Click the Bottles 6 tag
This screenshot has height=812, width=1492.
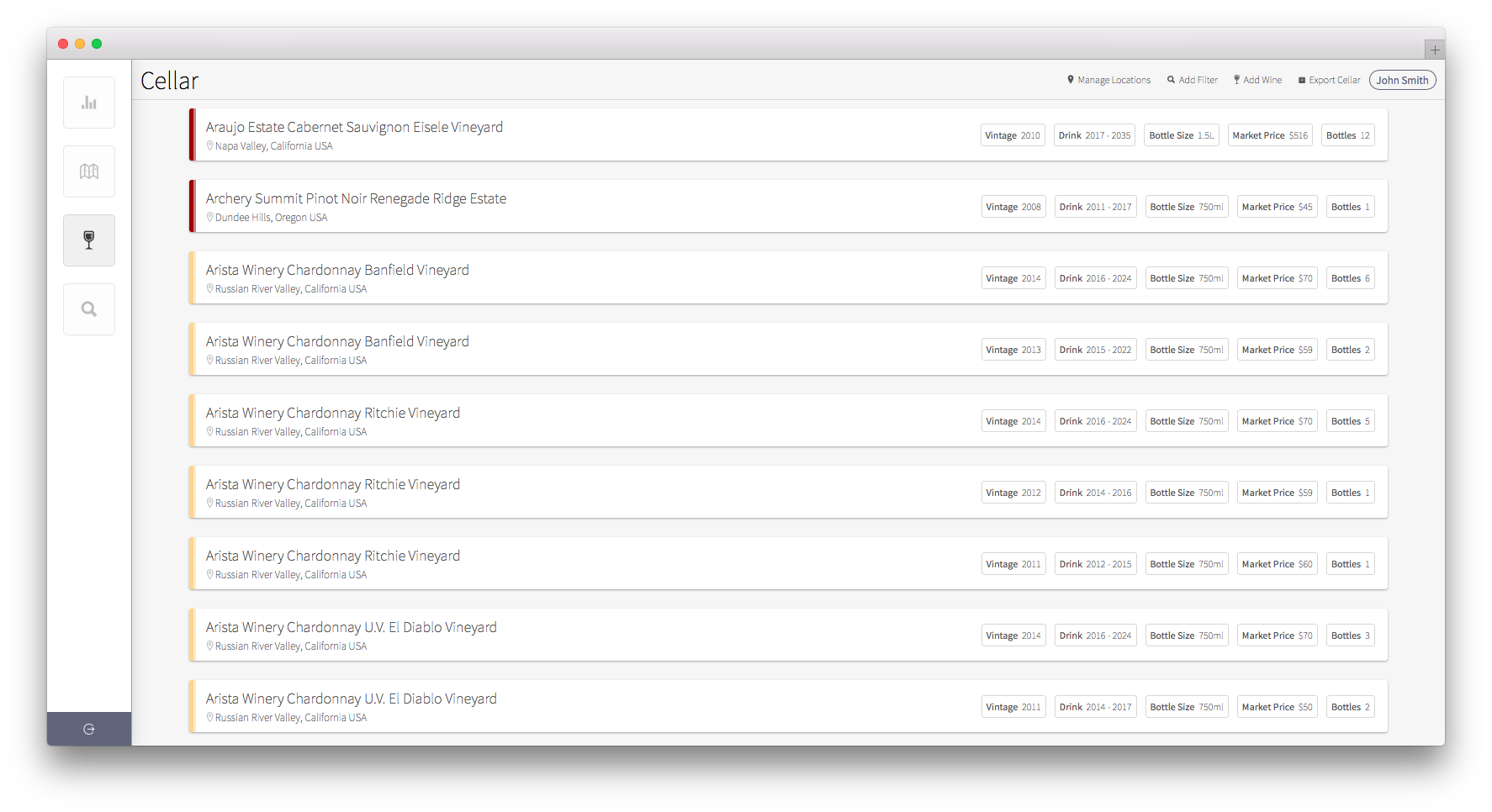1351,278
